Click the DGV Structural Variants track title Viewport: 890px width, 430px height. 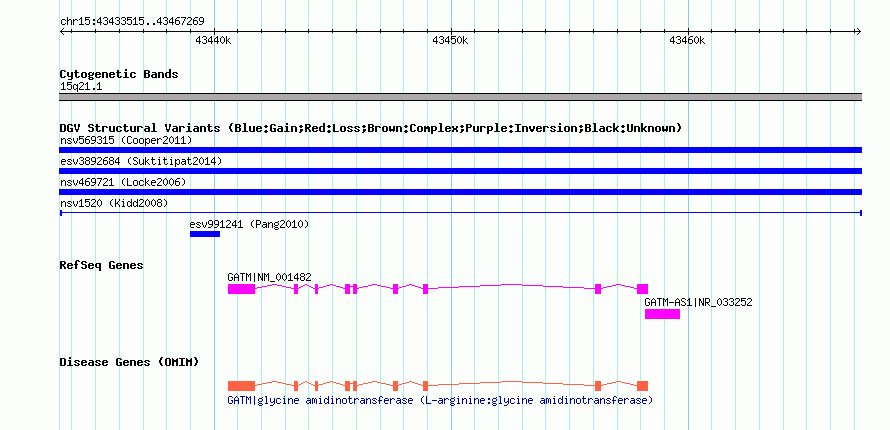pos(371,128)
